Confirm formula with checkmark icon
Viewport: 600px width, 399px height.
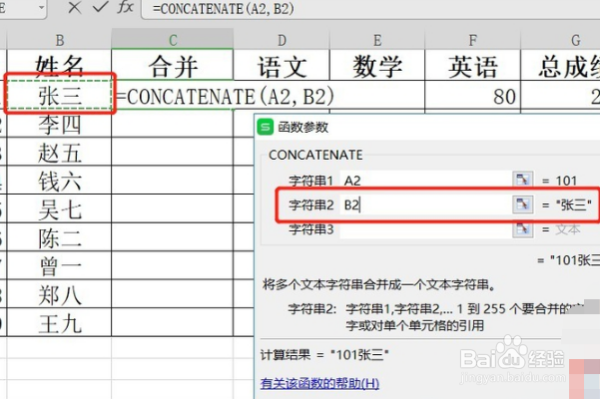pyautogui.click(x=100, y=7)
